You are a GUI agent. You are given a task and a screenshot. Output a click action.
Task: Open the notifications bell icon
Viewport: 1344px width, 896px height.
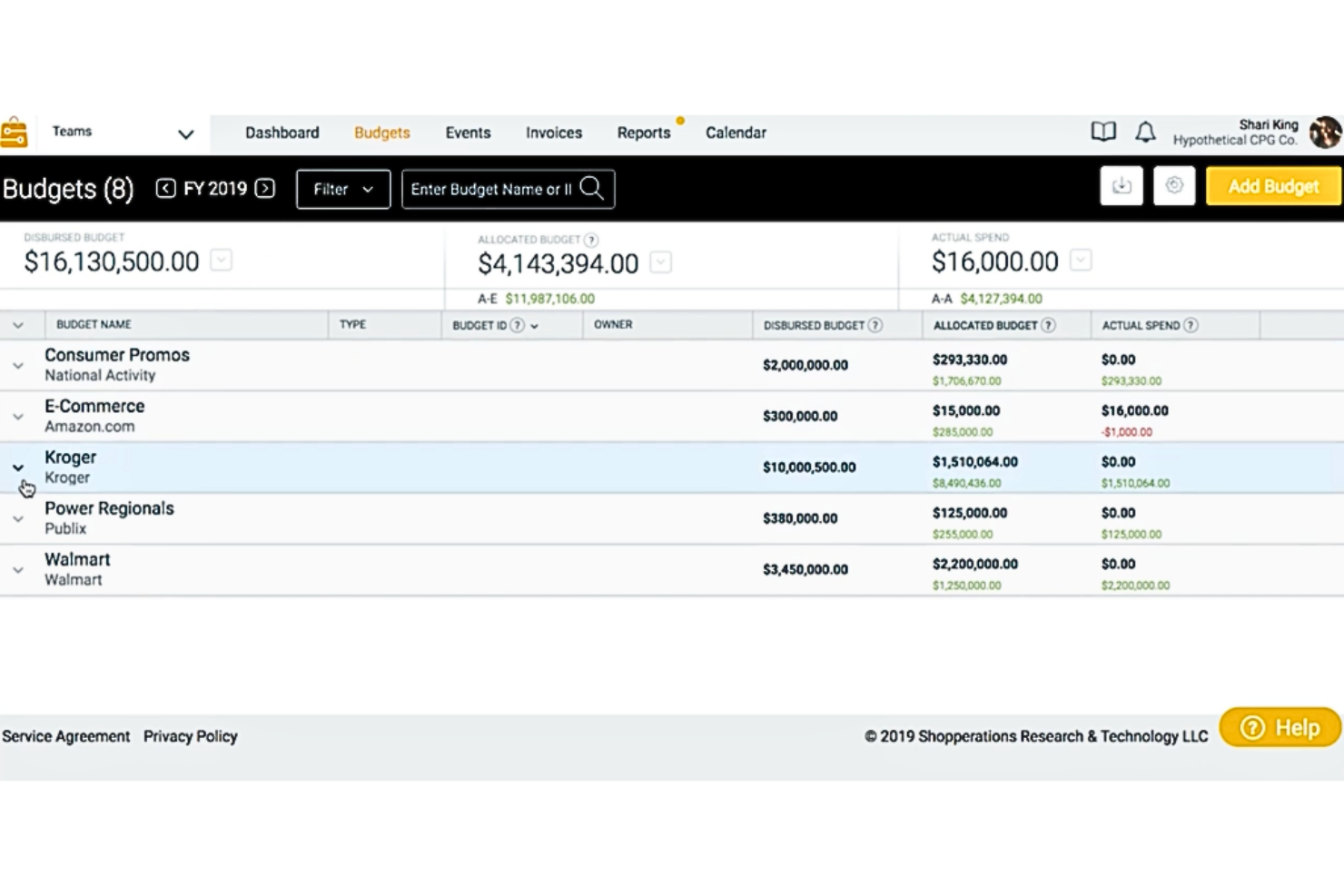(1146, 133)
